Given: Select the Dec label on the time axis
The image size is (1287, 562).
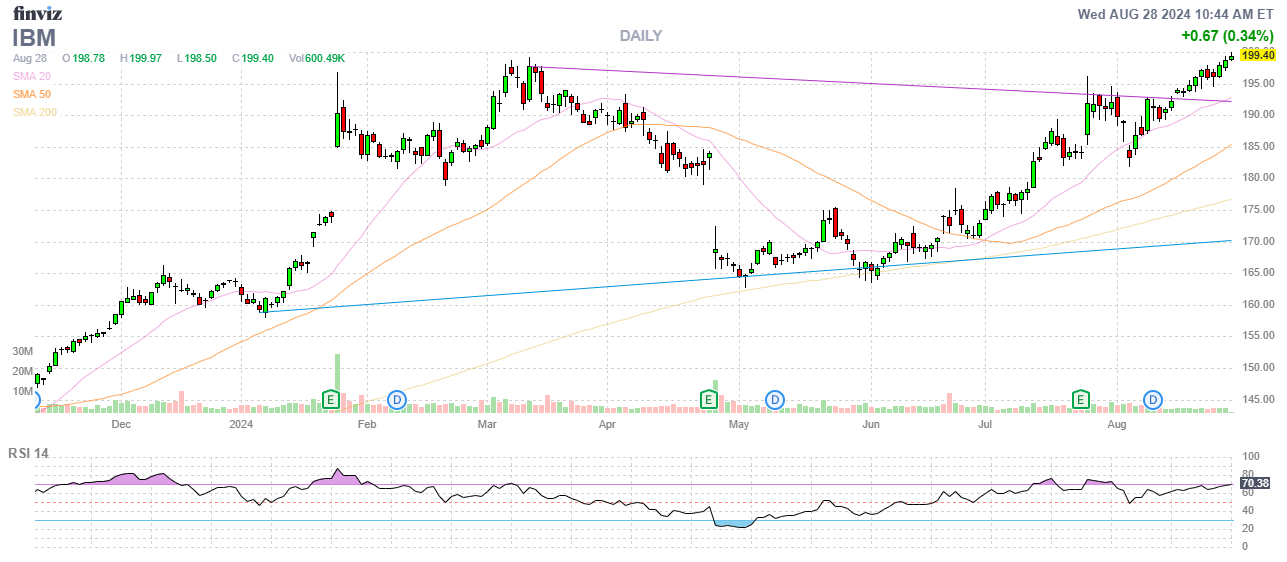Looking at the screenshot, I should (121, 425).
